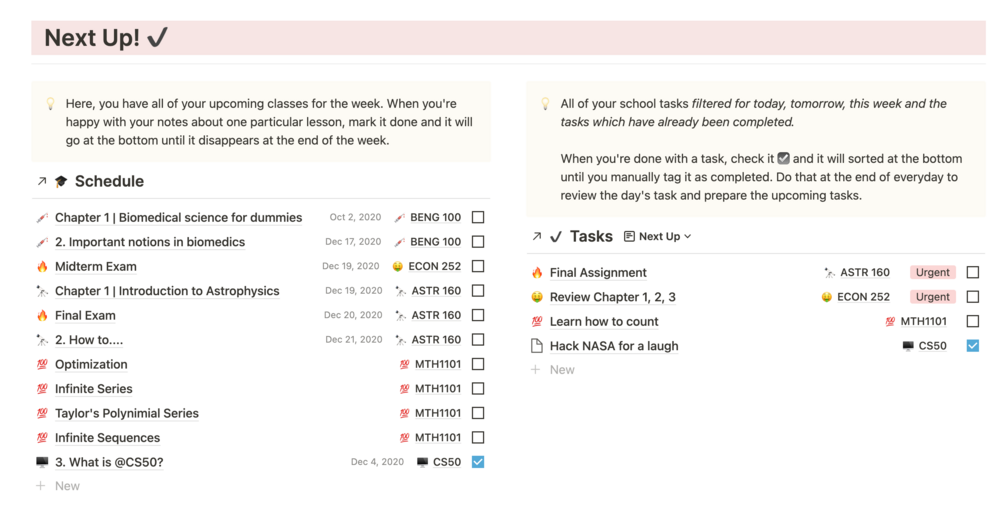This screenshot has width=1005, height=520.
Task: Click the computer icon beside 3. What is @CS50?
Action: coord(42,462)
